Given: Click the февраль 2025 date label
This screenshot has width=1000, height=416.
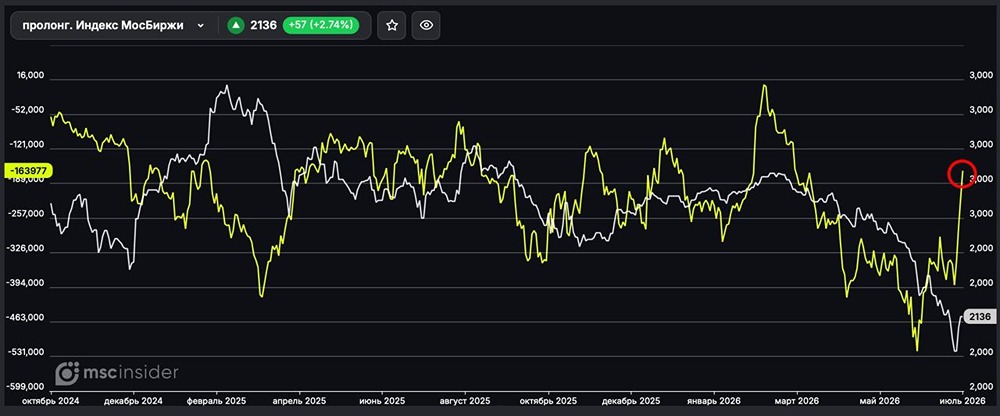Looking at the screenshot, I should [216, 401].
